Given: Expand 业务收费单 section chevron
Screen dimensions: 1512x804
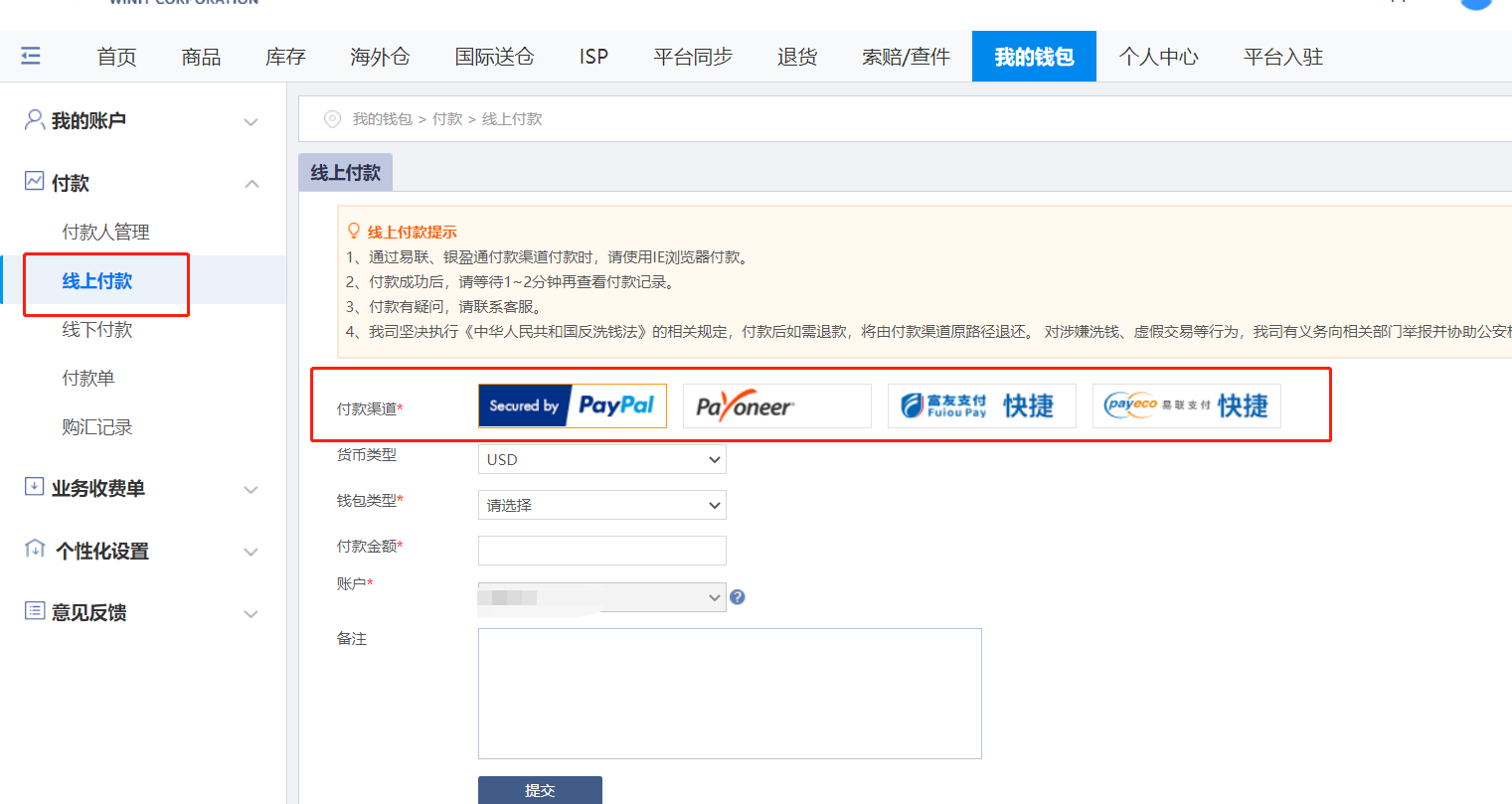Looking at the screenshot, I should pos(252,490).
